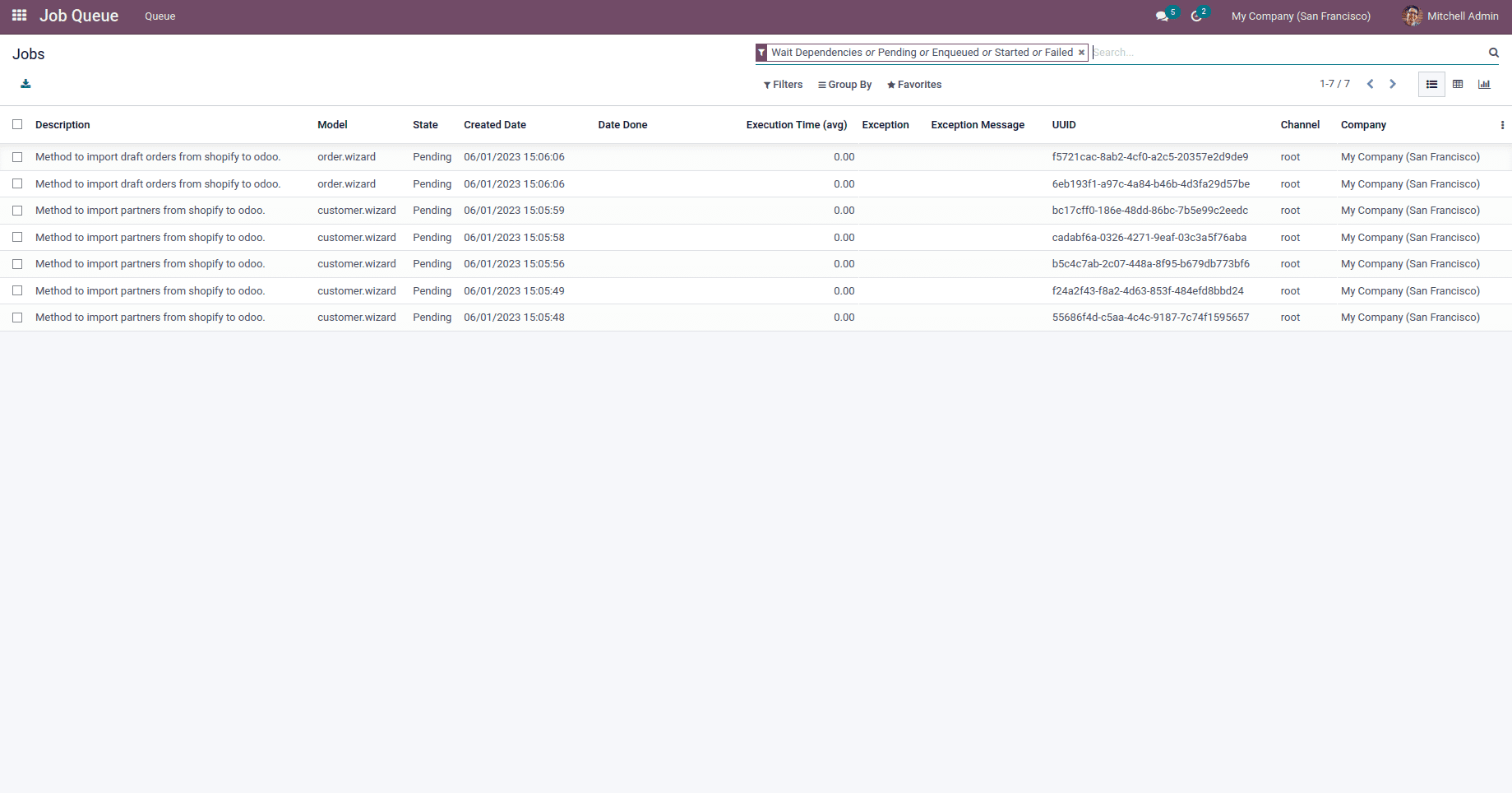The width and height of the screenshot is (1512, 793).
Task: Toggle the select-all jobs checkbox
Action: click(17, 125)
